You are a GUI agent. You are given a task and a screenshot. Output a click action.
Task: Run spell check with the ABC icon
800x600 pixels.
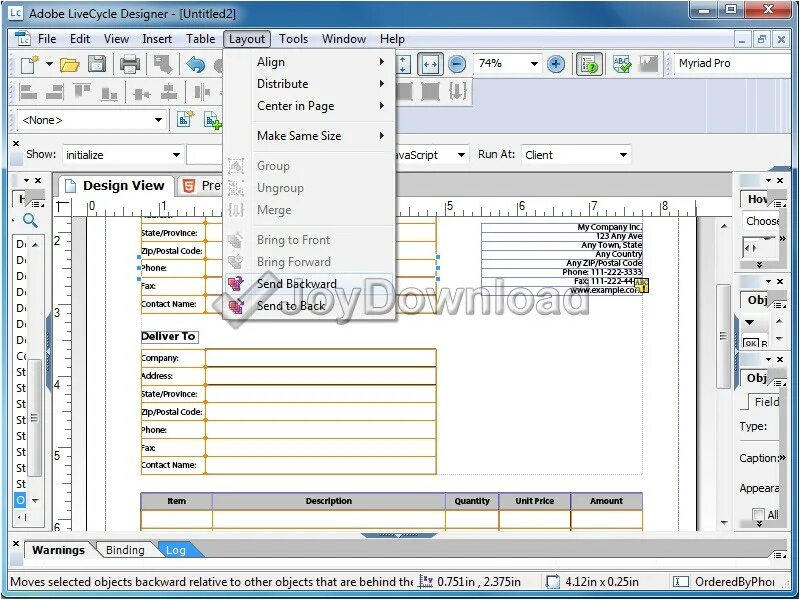[623, 63]
